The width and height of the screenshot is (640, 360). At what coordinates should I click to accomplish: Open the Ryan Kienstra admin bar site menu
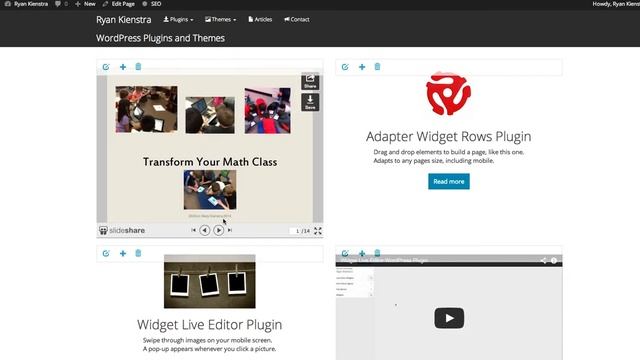click(x=26, y=4)
